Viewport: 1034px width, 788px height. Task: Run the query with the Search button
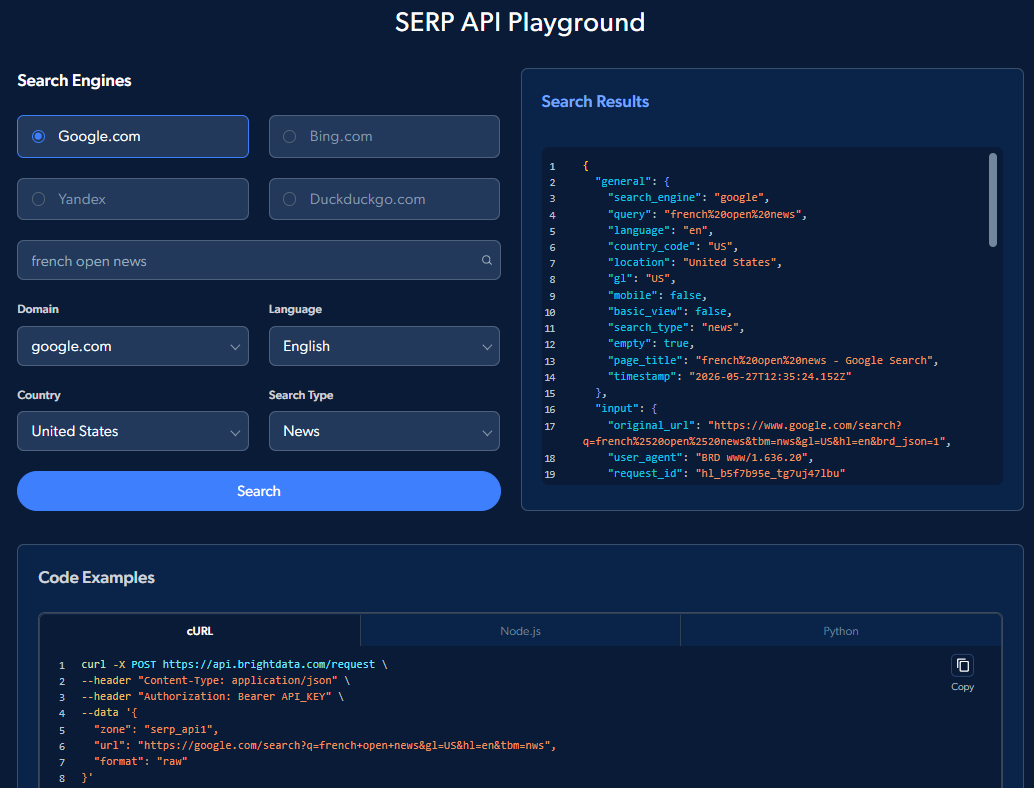(258, 491)
